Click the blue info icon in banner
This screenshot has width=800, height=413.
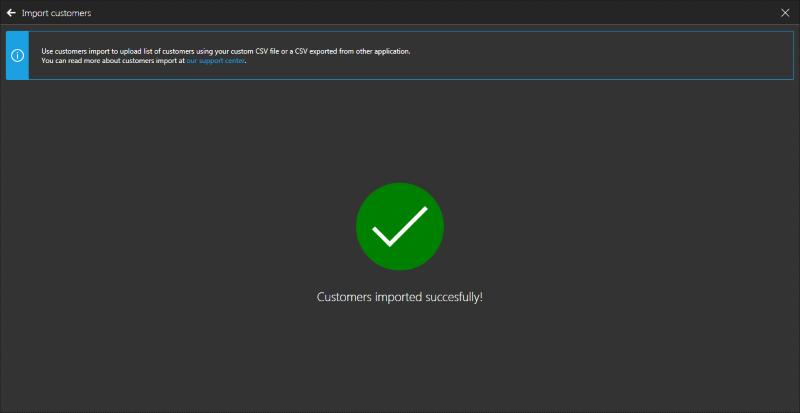[x=17, y=56]
